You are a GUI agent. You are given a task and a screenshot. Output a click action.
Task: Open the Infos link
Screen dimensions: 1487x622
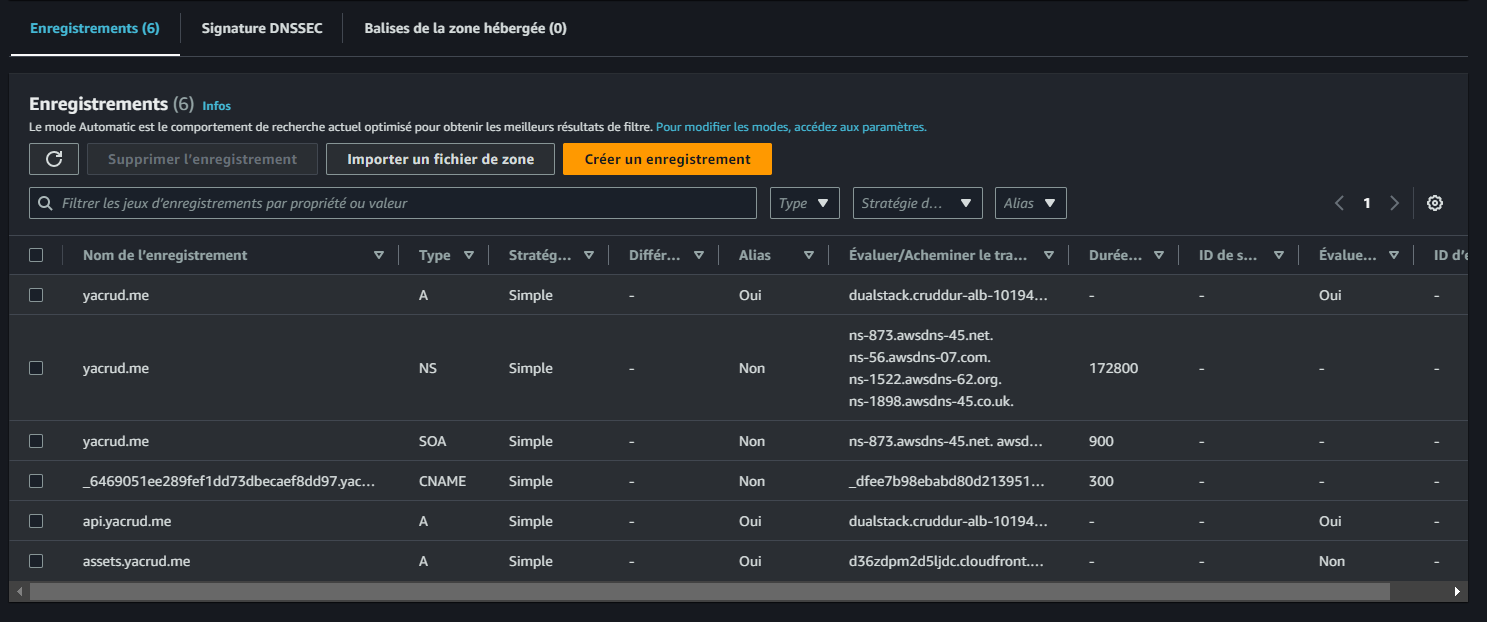216,105
